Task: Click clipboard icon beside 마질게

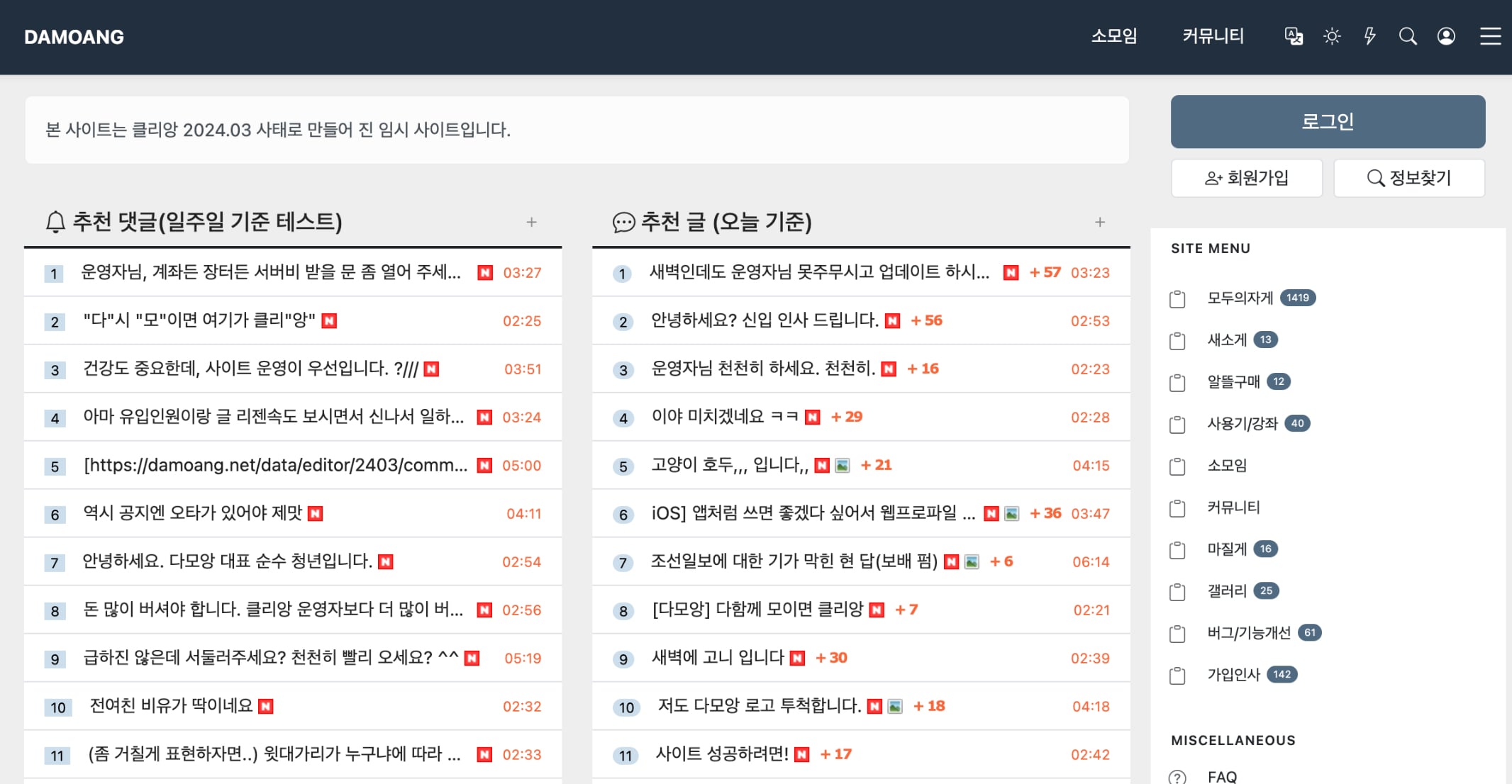Action: [1177, 549]
